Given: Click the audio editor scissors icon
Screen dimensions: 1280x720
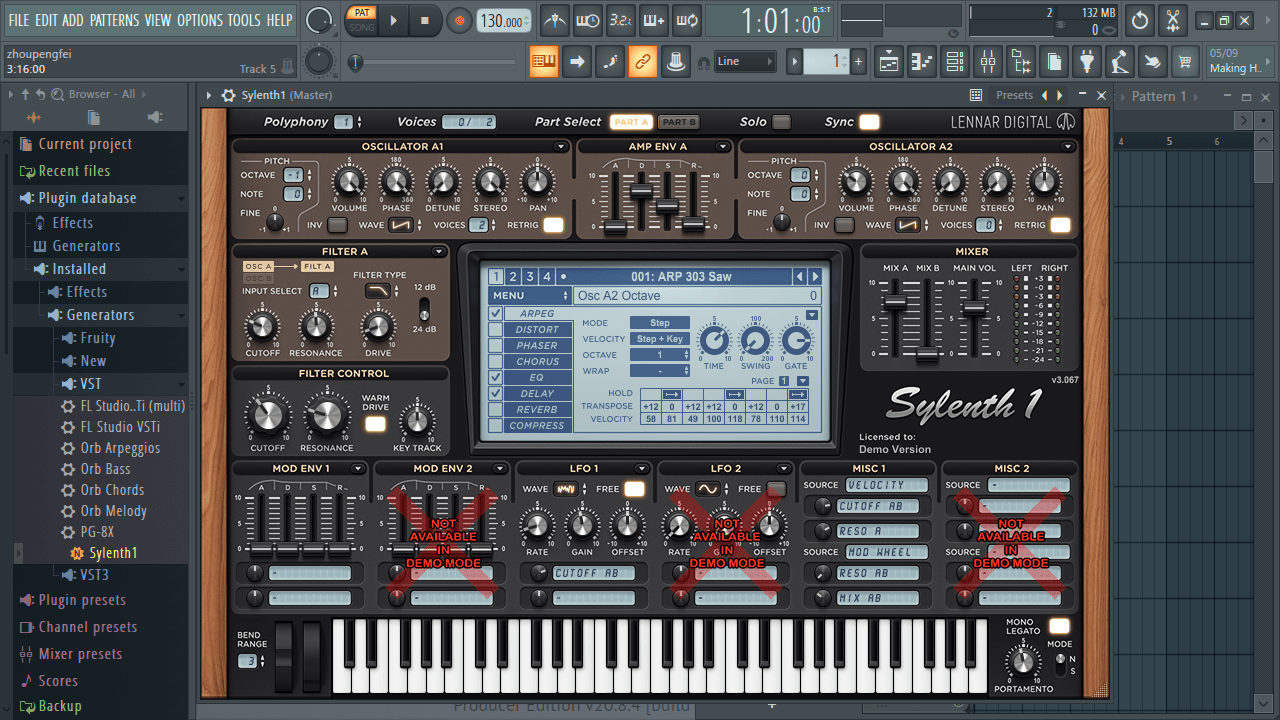Looking at the screenshot, I should (x=1173, y=20).
